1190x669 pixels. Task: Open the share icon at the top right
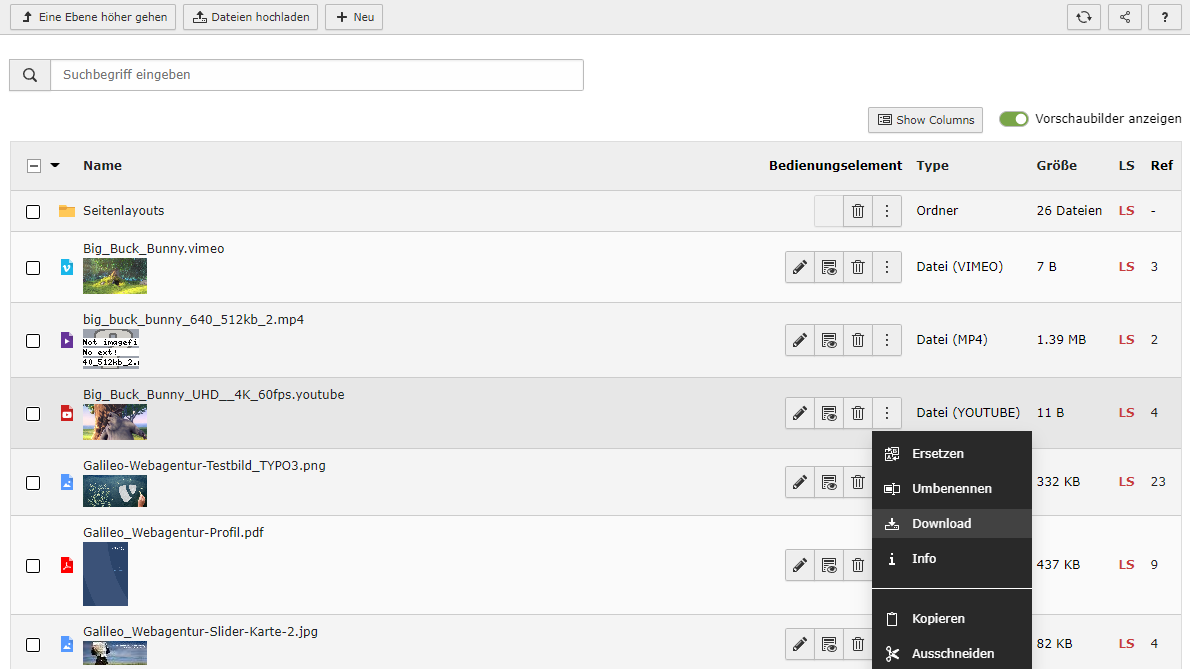point(1124,17)
